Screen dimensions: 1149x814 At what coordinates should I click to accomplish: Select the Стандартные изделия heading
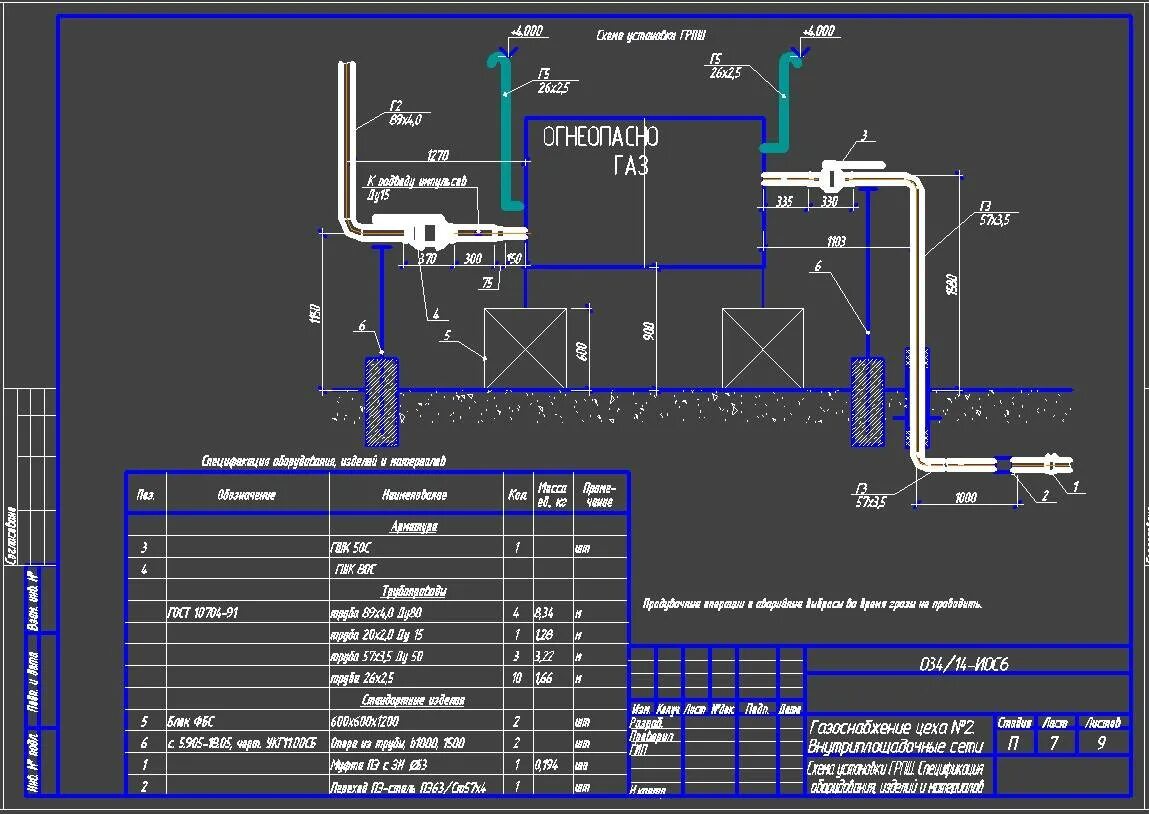pos(413,700)
